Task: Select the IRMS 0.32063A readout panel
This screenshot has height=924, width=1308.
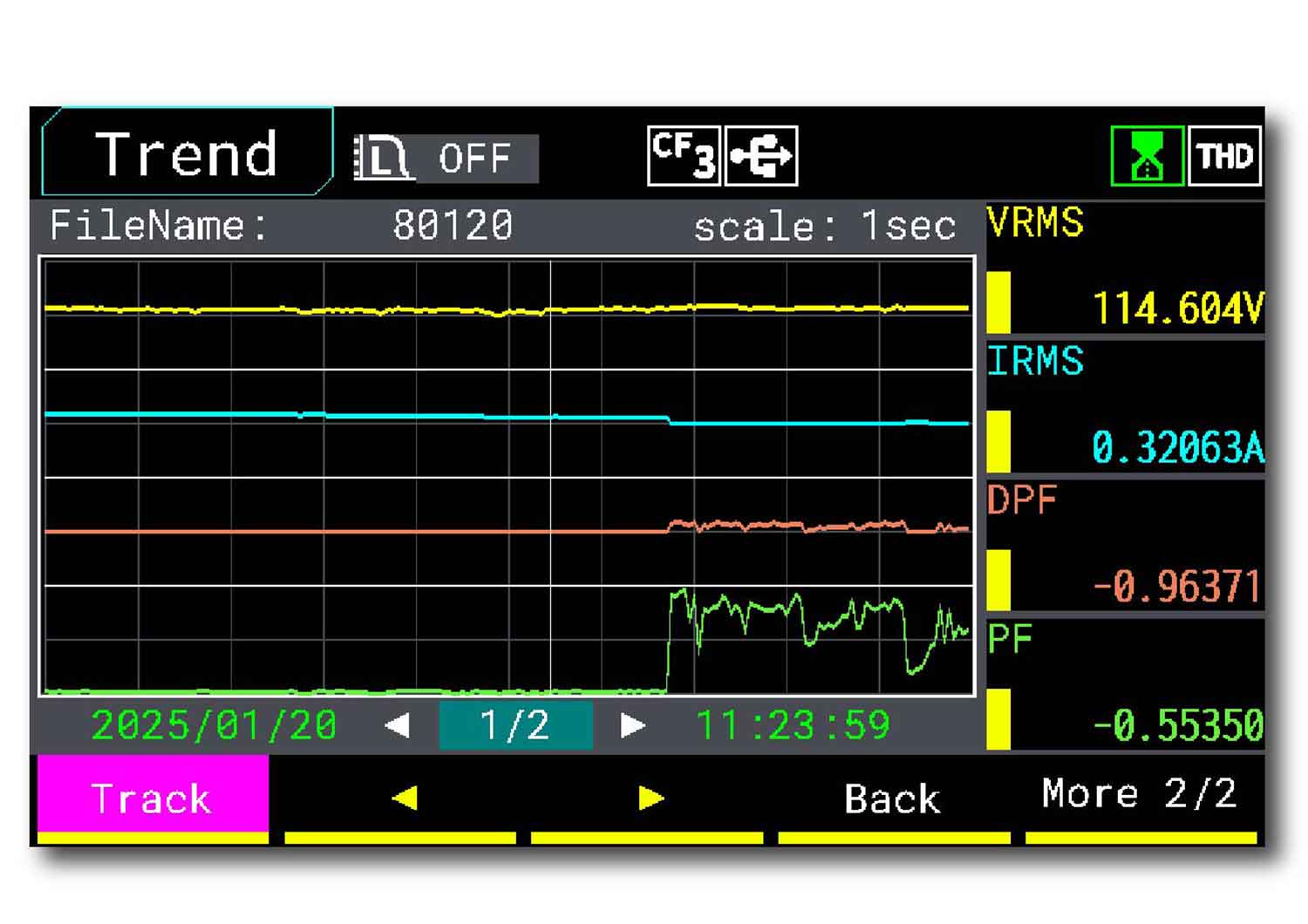Action: 1125,406
